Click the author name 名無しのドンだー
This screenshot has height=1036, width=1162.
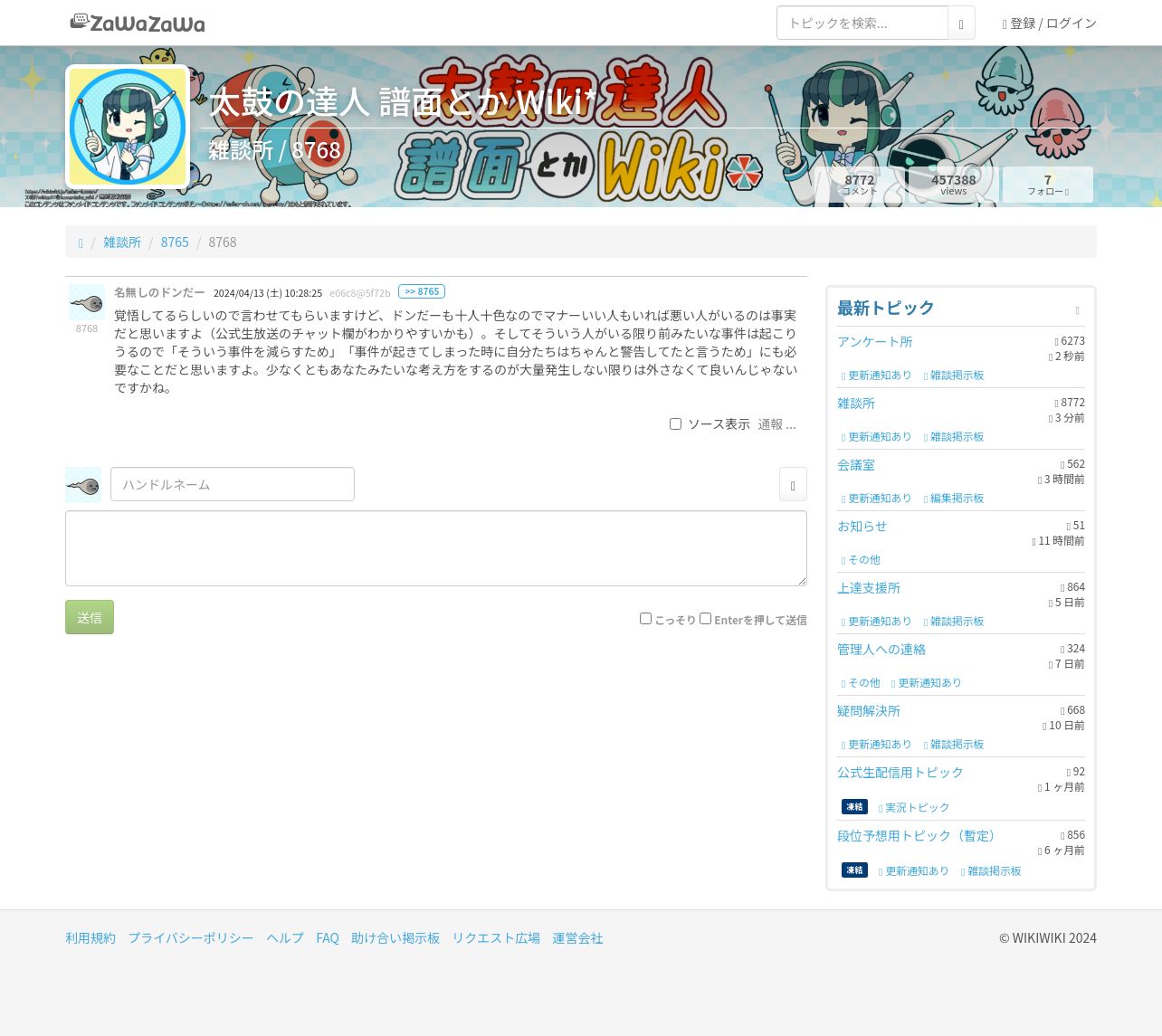pos(159,292)
